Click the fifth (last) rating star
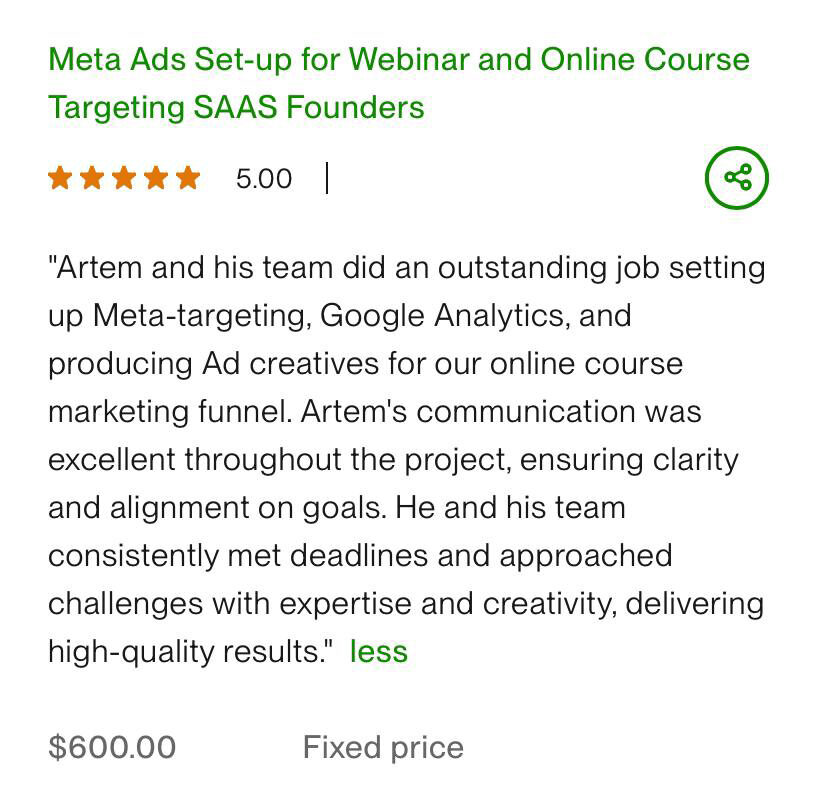The height and width of the screenshot is (811, 828). [x=188, y=179]
